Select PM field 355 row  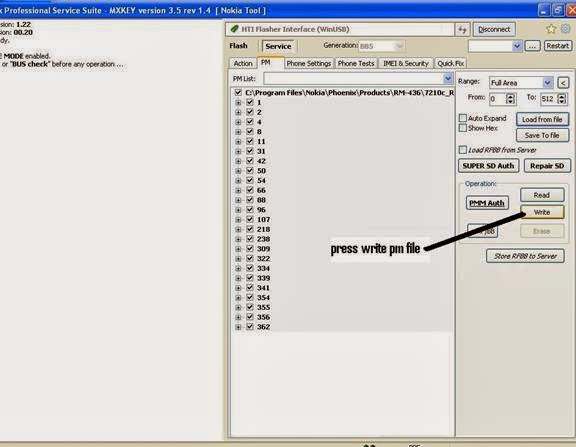[263, 307]
